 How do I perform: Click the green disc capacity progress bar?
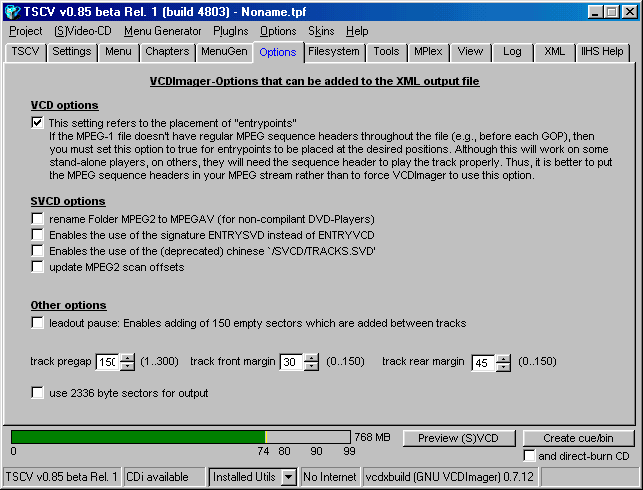pos(138,437)
